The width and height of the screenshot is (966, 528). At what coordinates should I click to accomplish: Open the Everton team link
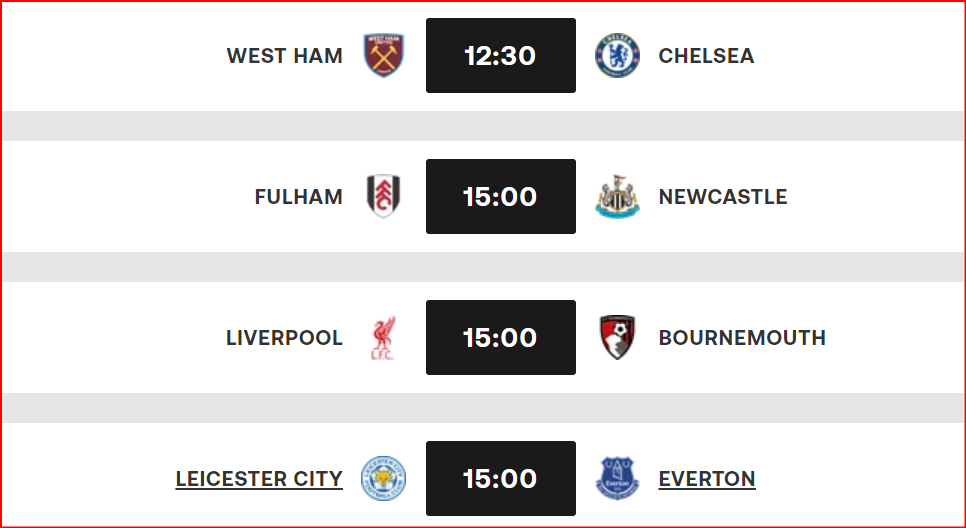click(x=707, y=479)
